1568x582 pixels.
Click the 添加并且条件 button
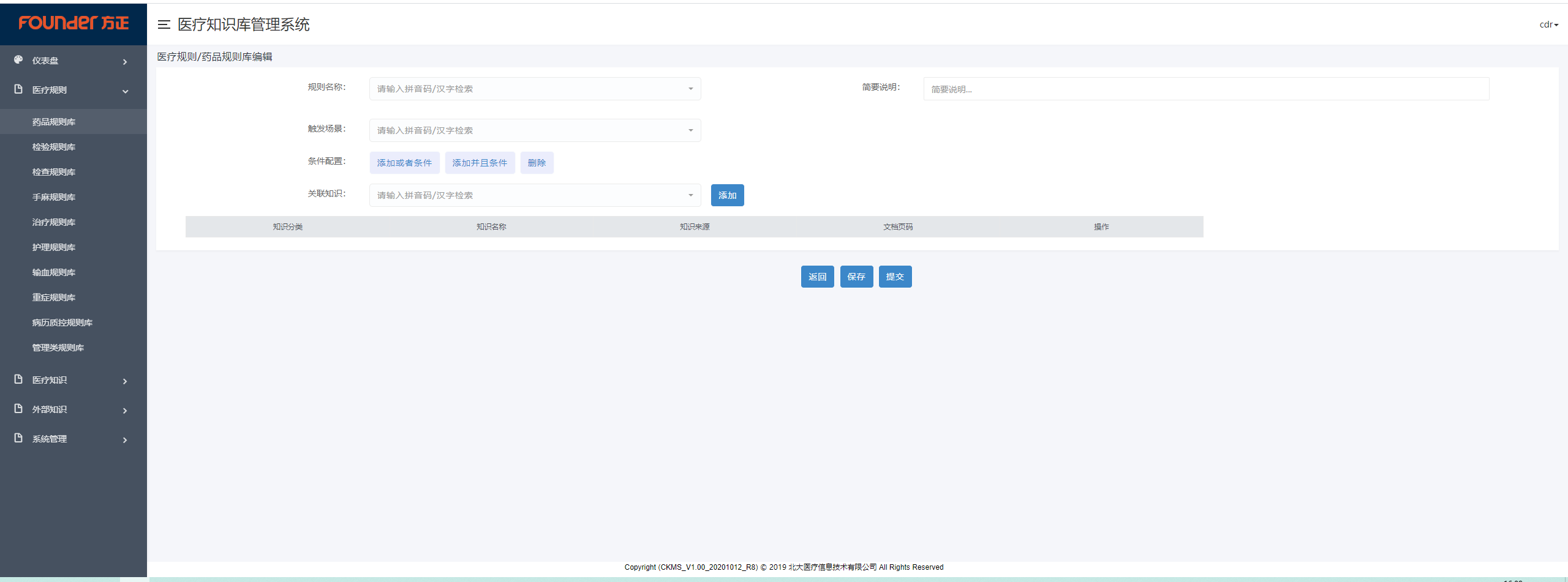[480, 163]
